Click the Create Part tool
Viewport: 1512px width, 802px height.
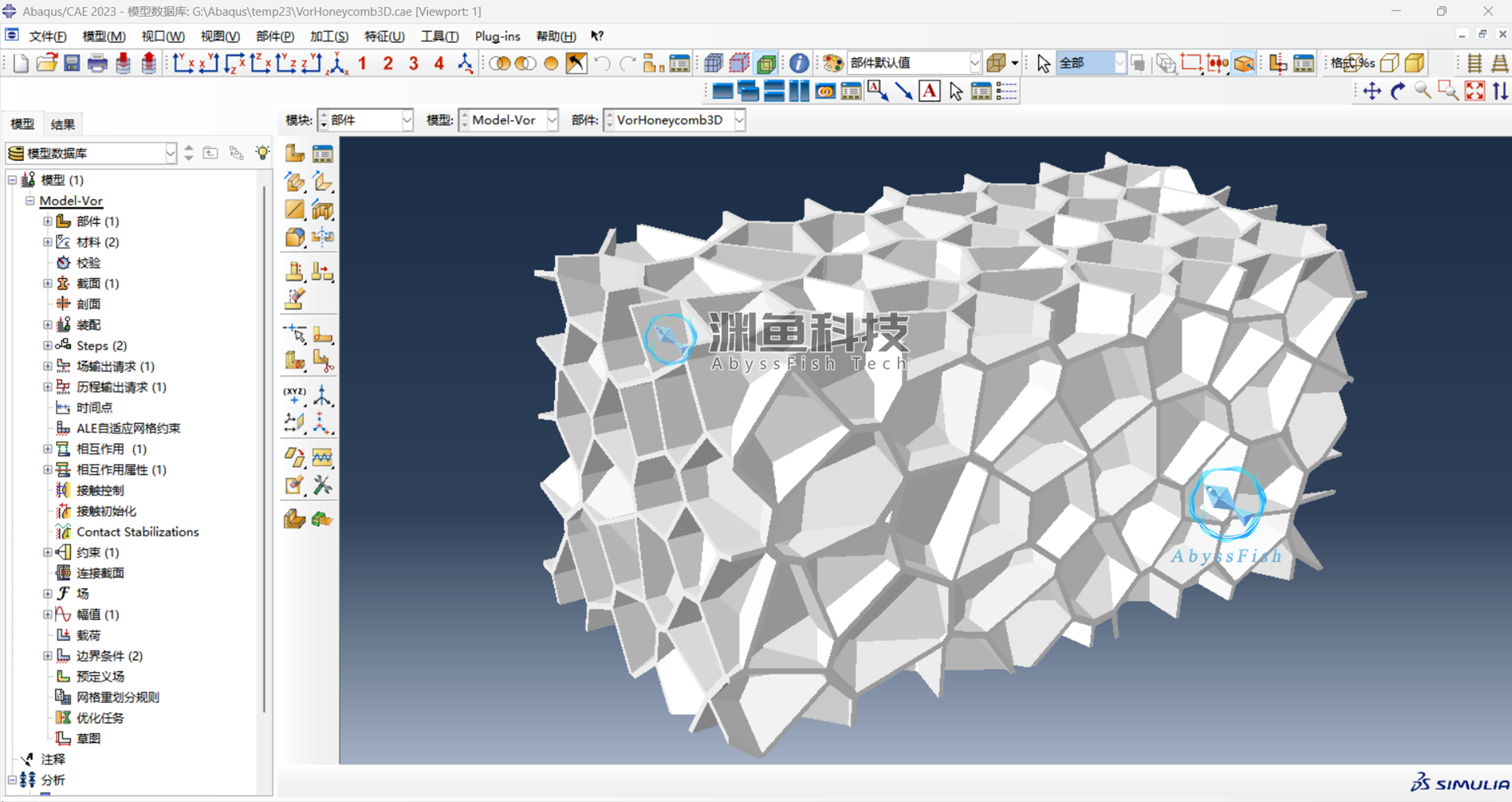pos(294,154)
